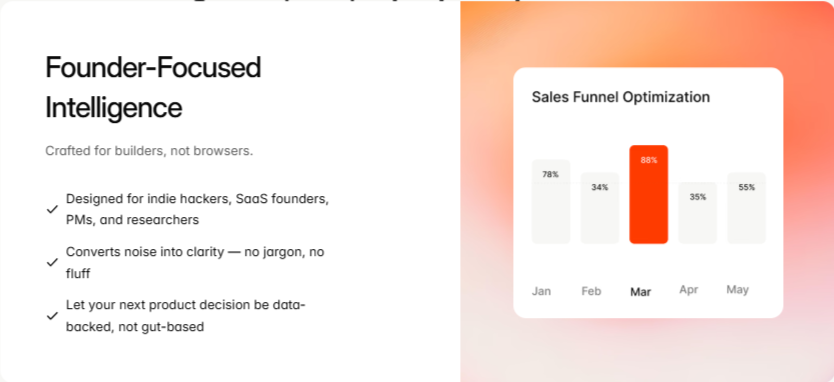Click the Founder-Focused Intelligence heading
Screen dimensions: 834x382
[x=153, y=88]
